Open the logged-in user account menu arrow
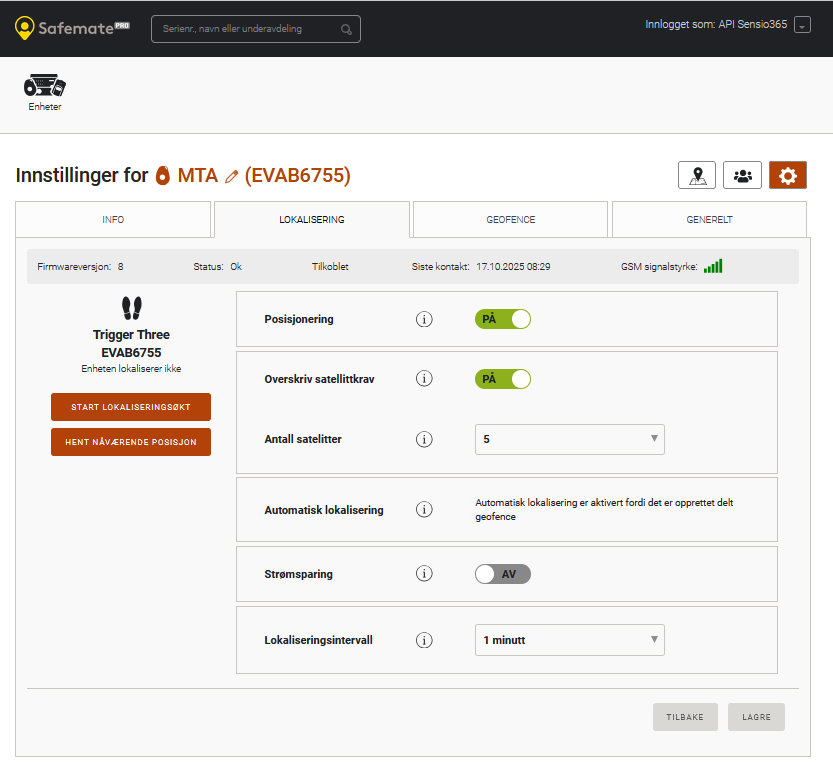833x765 pixels. coord(802,26)
